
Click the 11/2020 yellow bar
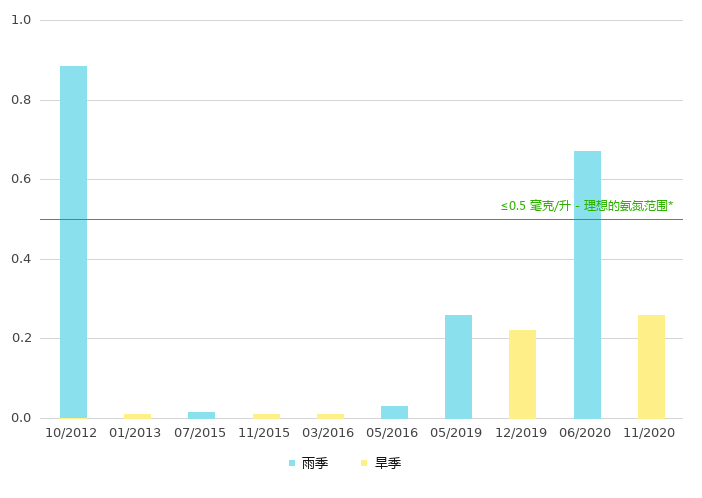pos(651,366)
